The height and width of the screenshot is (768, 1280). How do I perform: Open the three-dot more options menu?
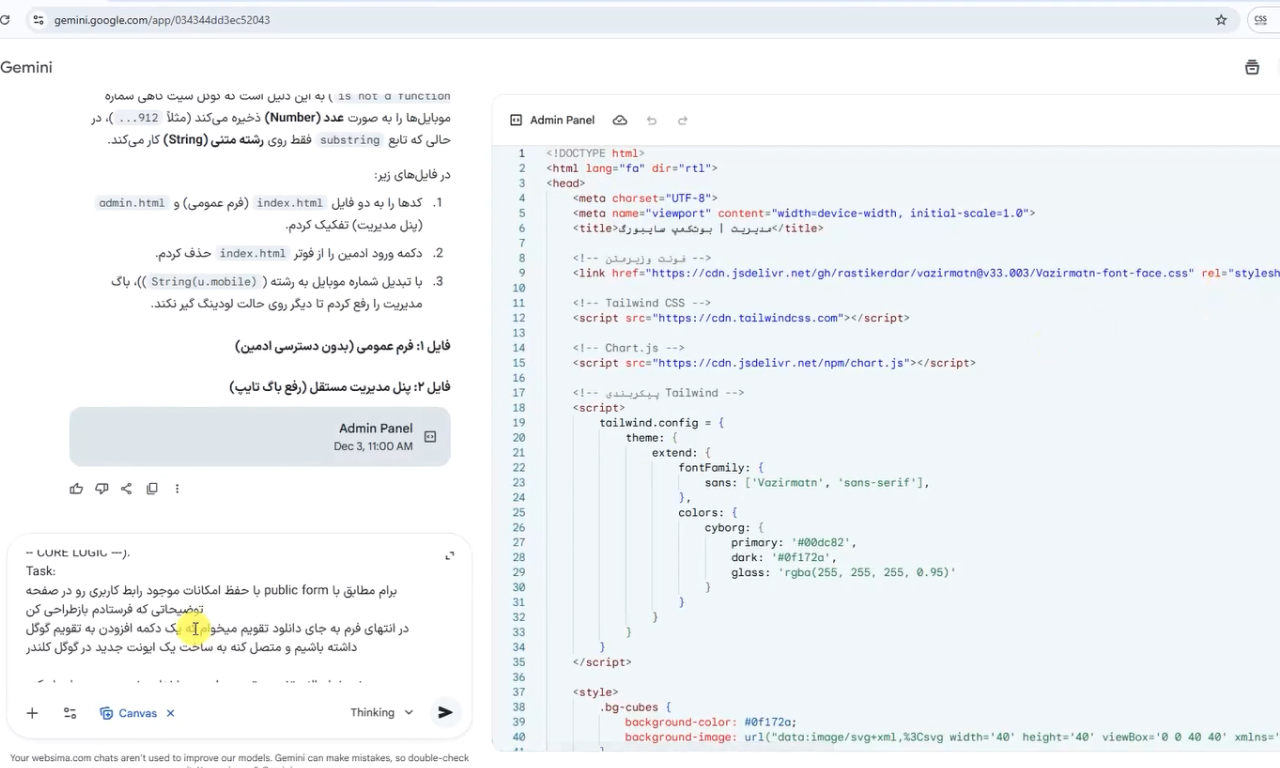[177, 489]
